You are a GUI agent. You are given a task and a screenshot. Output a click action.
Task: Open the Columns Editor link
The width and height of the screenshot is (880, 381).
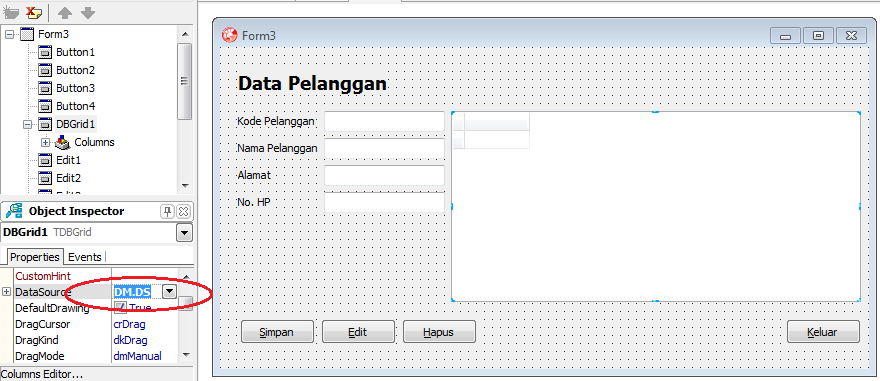pyautogui.click(x=42, y=374)
